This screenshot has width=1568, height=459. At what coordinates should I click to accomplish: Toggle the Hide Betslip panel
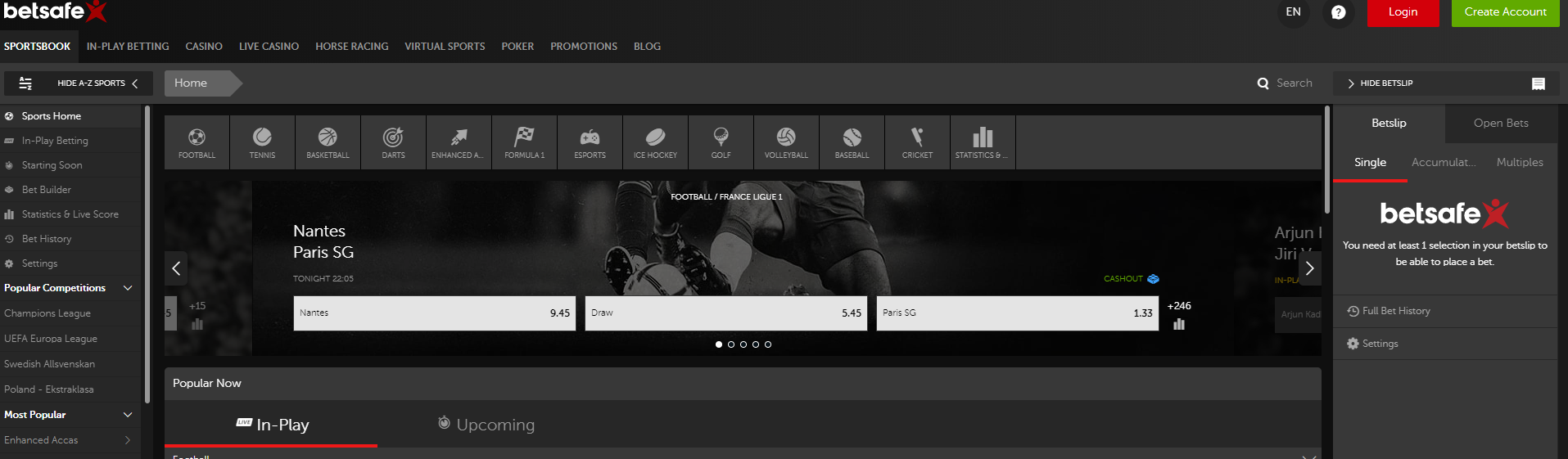[1385, 83]
